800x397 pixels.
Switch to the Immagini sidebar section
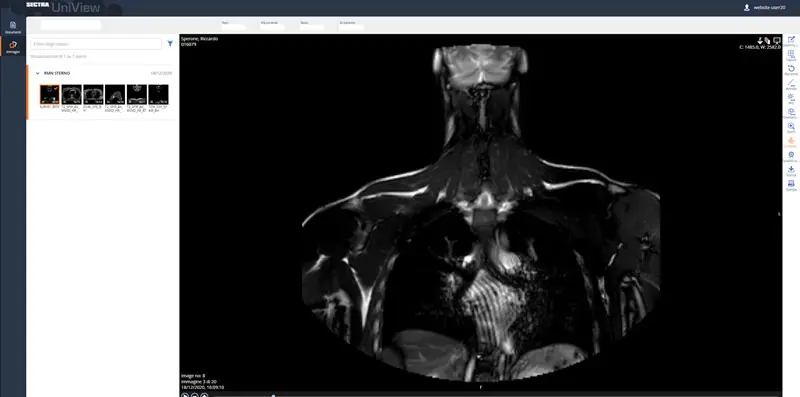(x=13, y=47)
